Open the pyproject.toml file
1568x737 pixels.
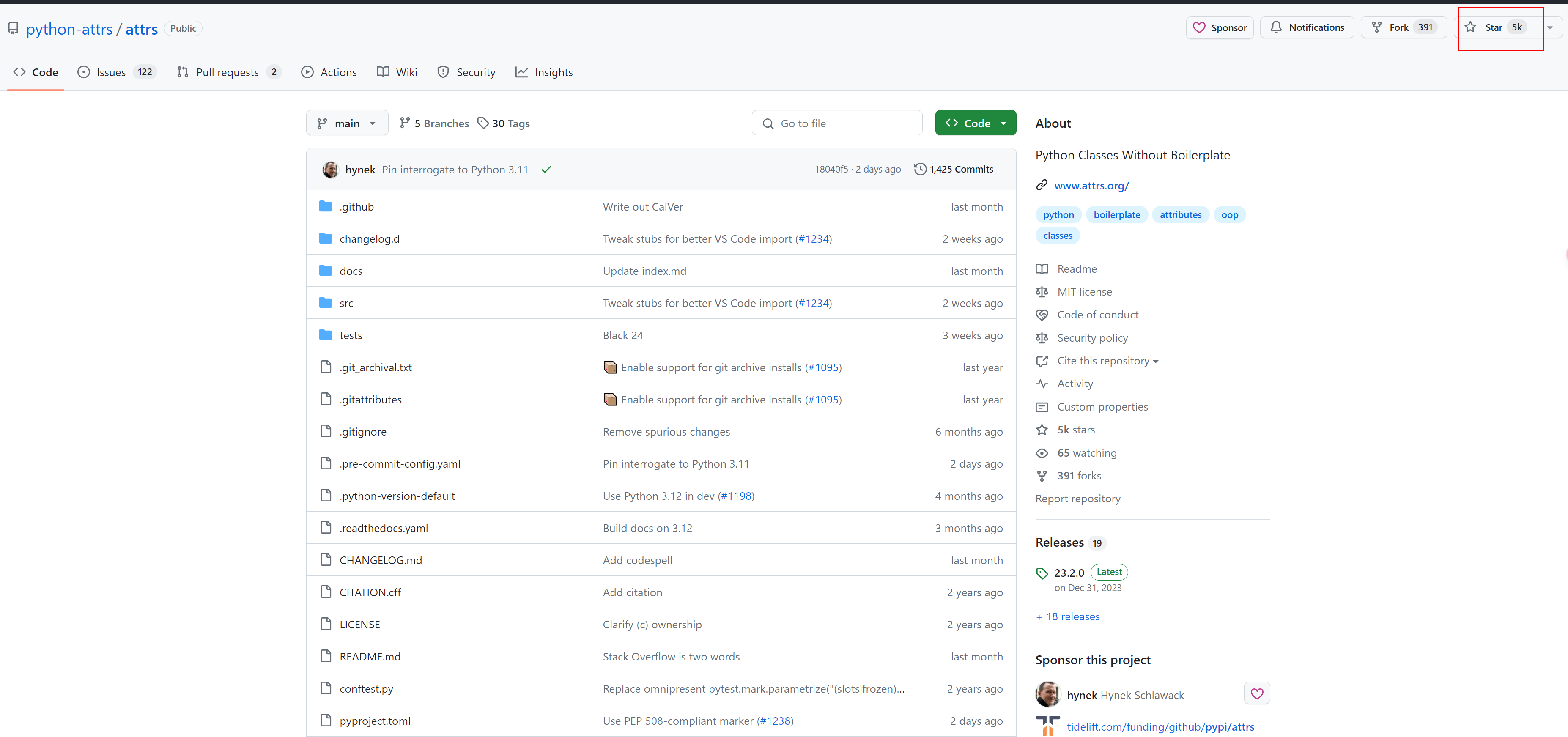pos(375,721)
